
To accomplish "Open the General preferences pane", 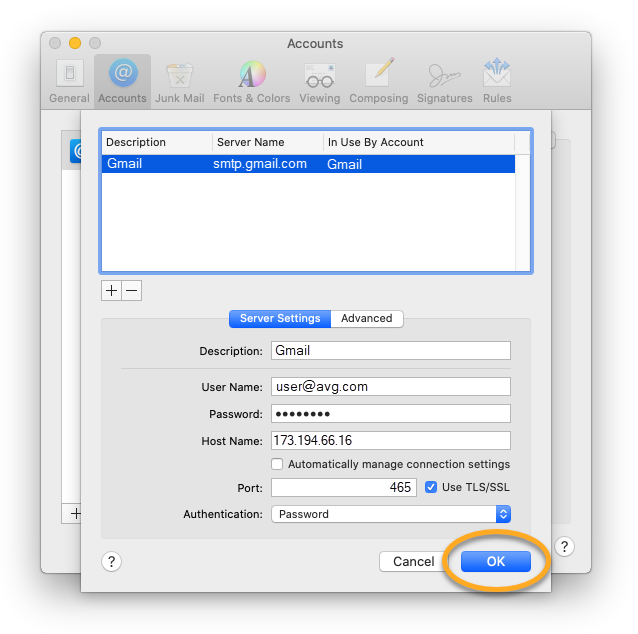I will click(x=70, y=81).
